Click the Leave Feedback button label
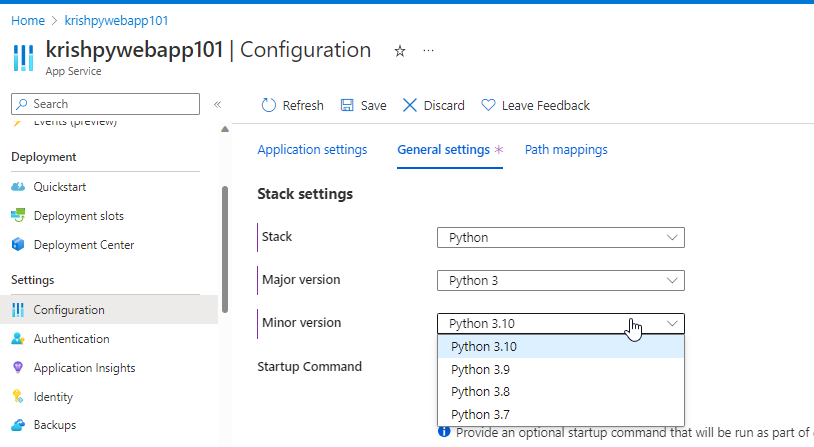This screenshot has height=447, width=814. click(x=546, y=105)
